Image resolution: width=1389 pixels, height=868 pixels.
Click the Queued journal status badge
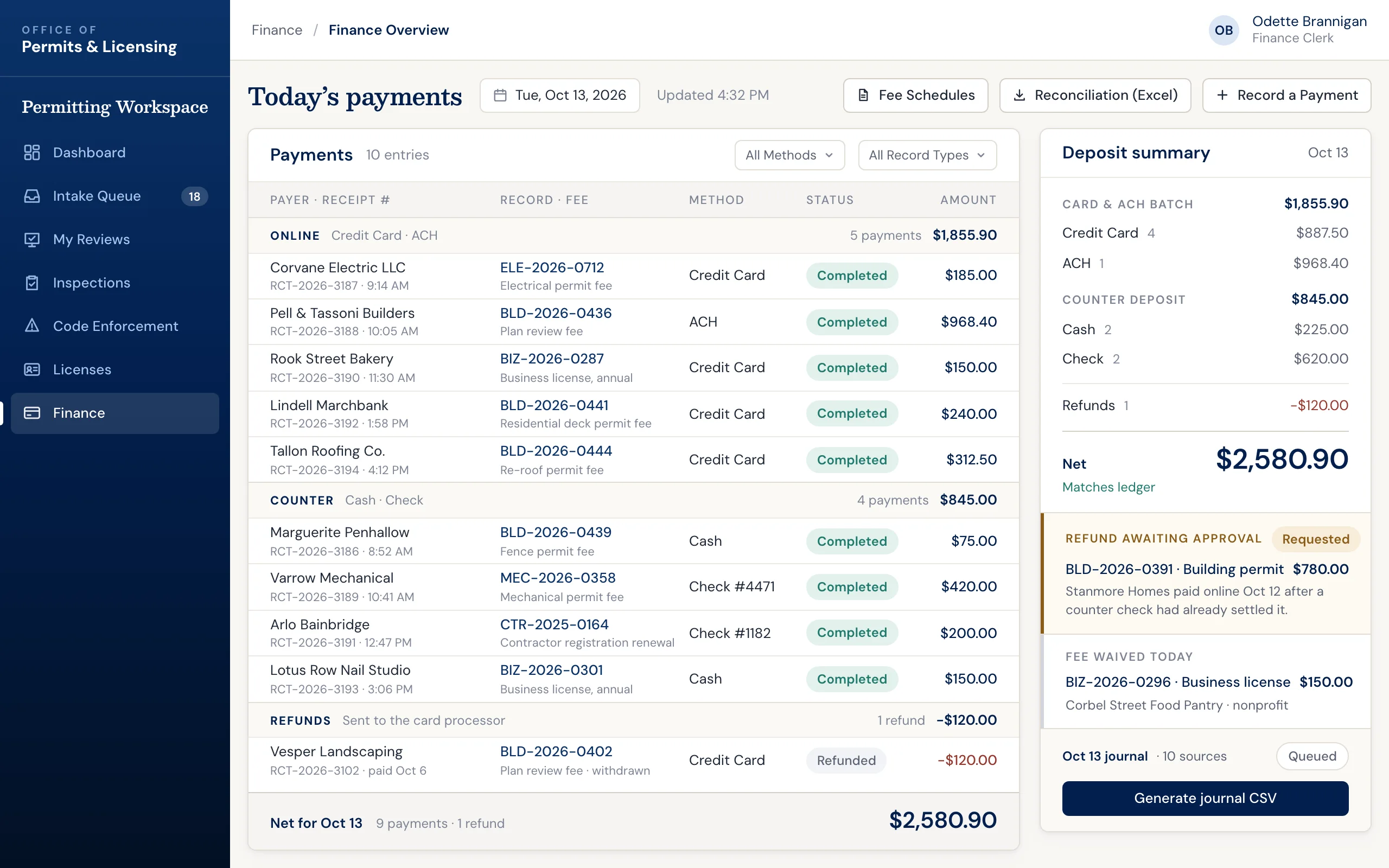(x=1312, y=756)
